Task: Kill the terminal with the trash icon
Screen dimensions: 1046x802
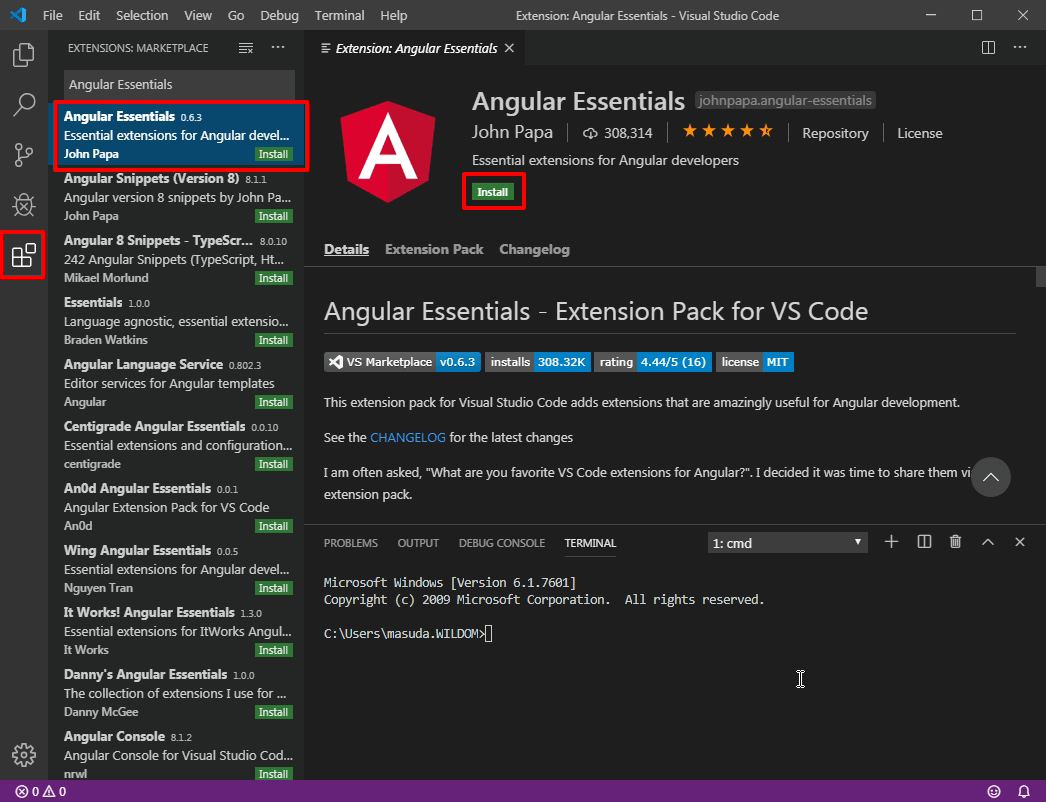Action: click(955, 541)
